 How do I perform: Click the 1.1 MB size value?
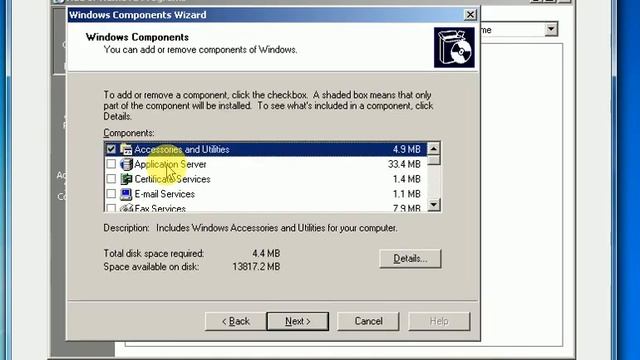[x=407, y=194]
